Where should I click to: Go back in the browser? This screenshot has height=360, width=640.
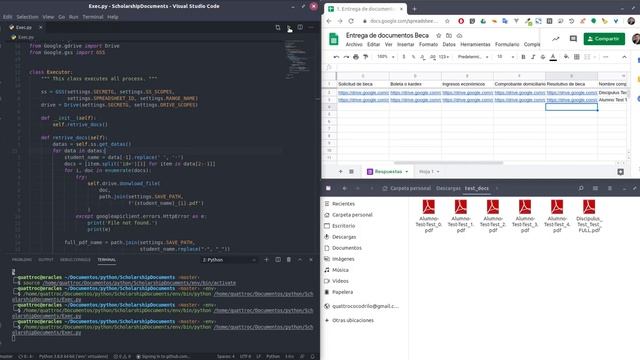pos(329,21)
